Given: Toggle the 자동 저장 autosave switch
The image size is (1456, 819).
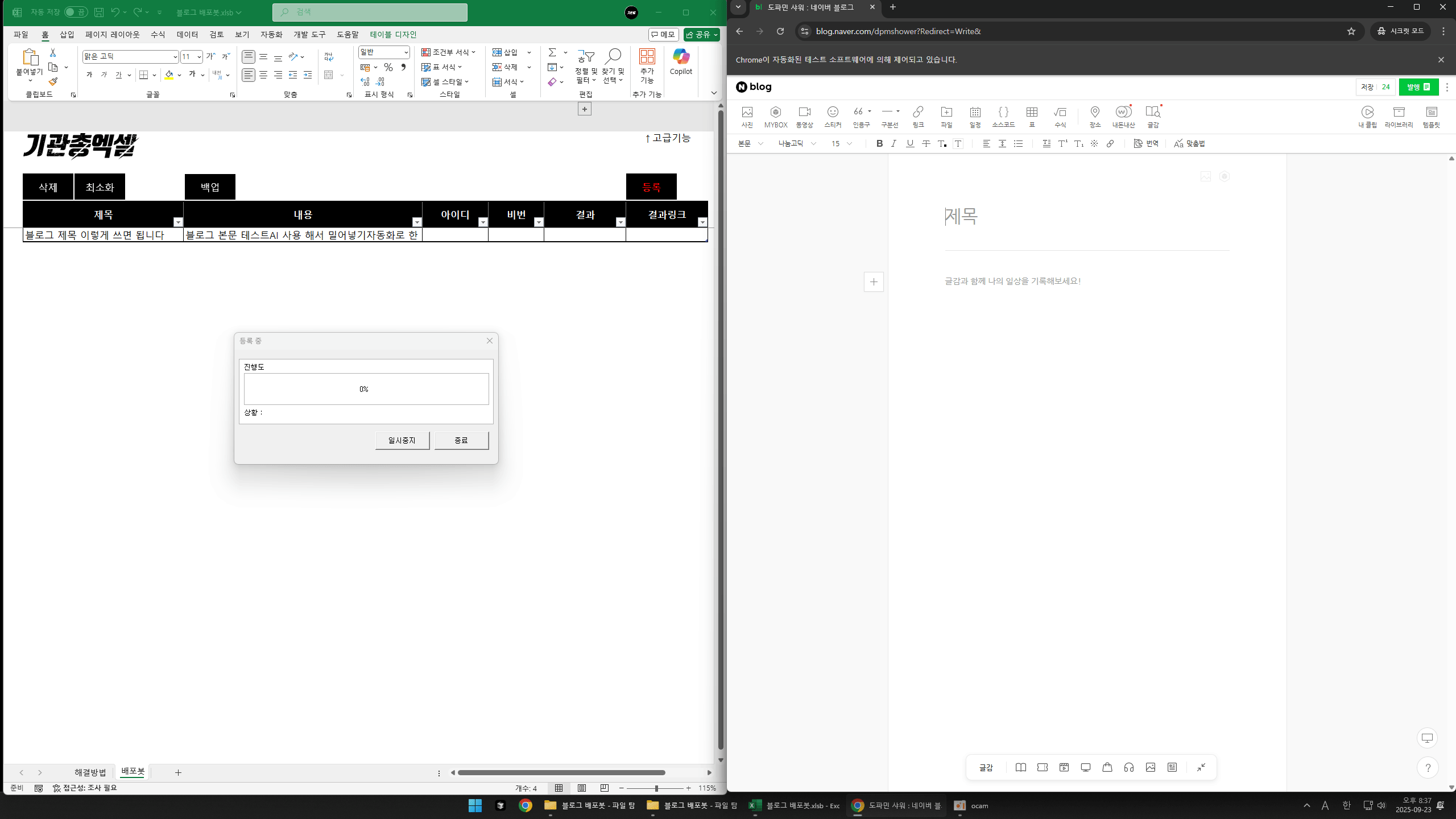Looking at the screenshot, I should click(x=76, y=12).
